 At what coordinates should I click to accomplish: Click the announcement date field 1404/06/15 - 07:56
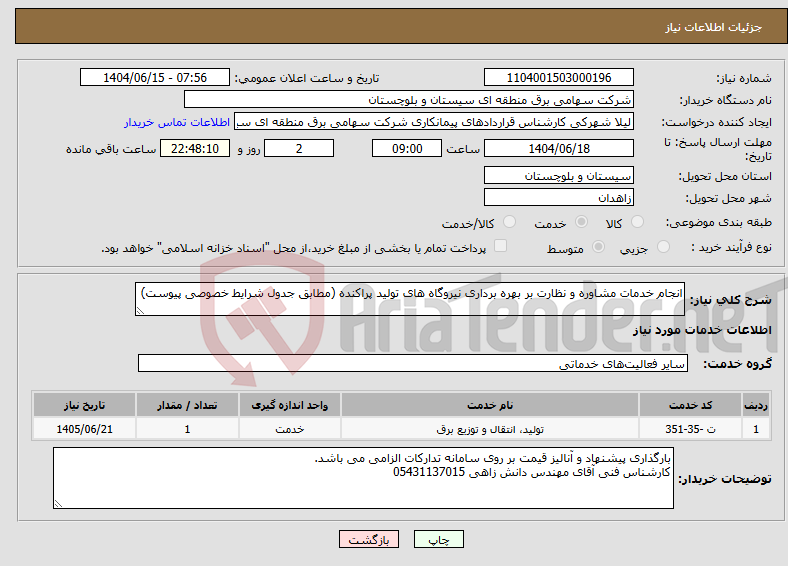click(x=155, y=77)
